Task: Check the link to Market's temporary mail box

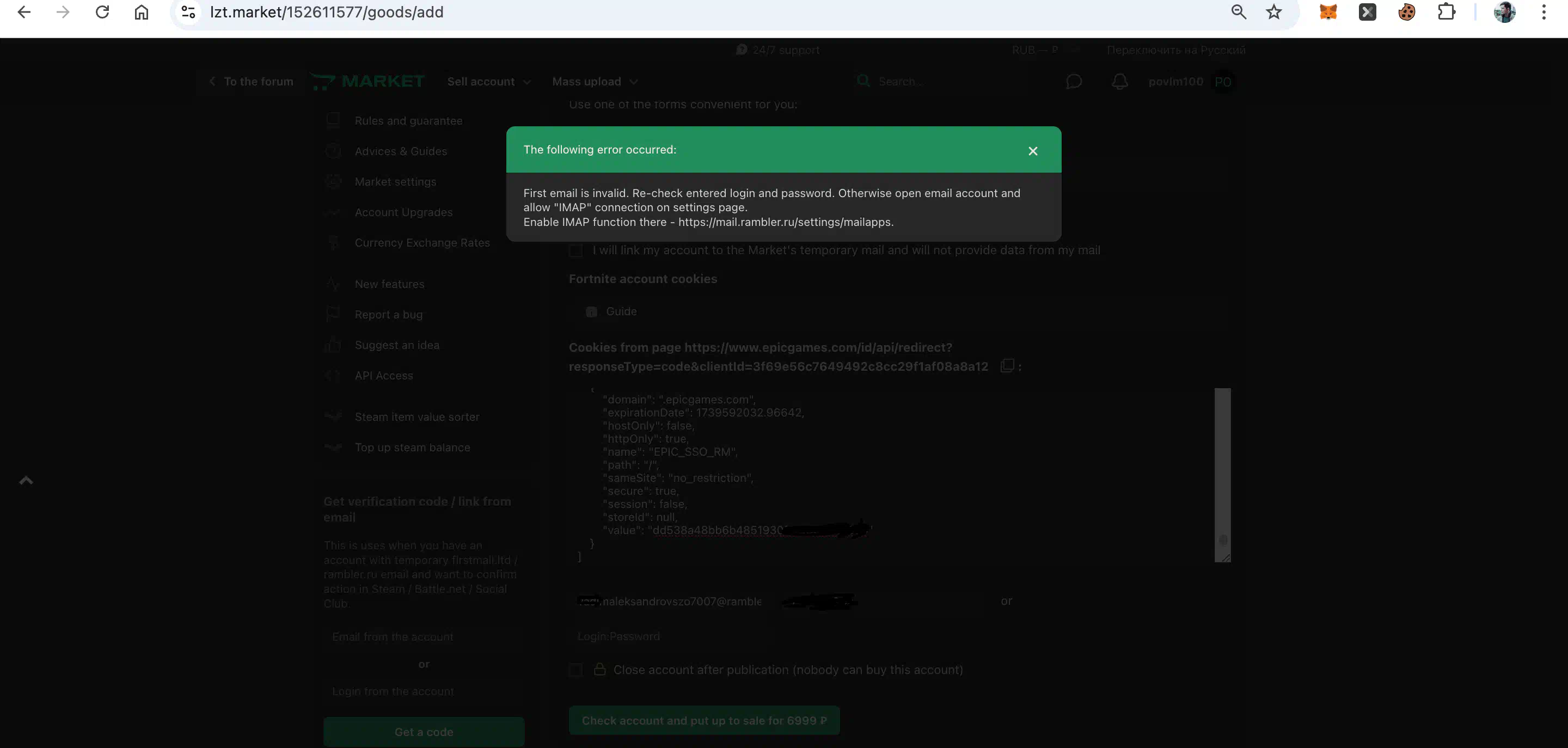Action: click(x=575, y=250)
